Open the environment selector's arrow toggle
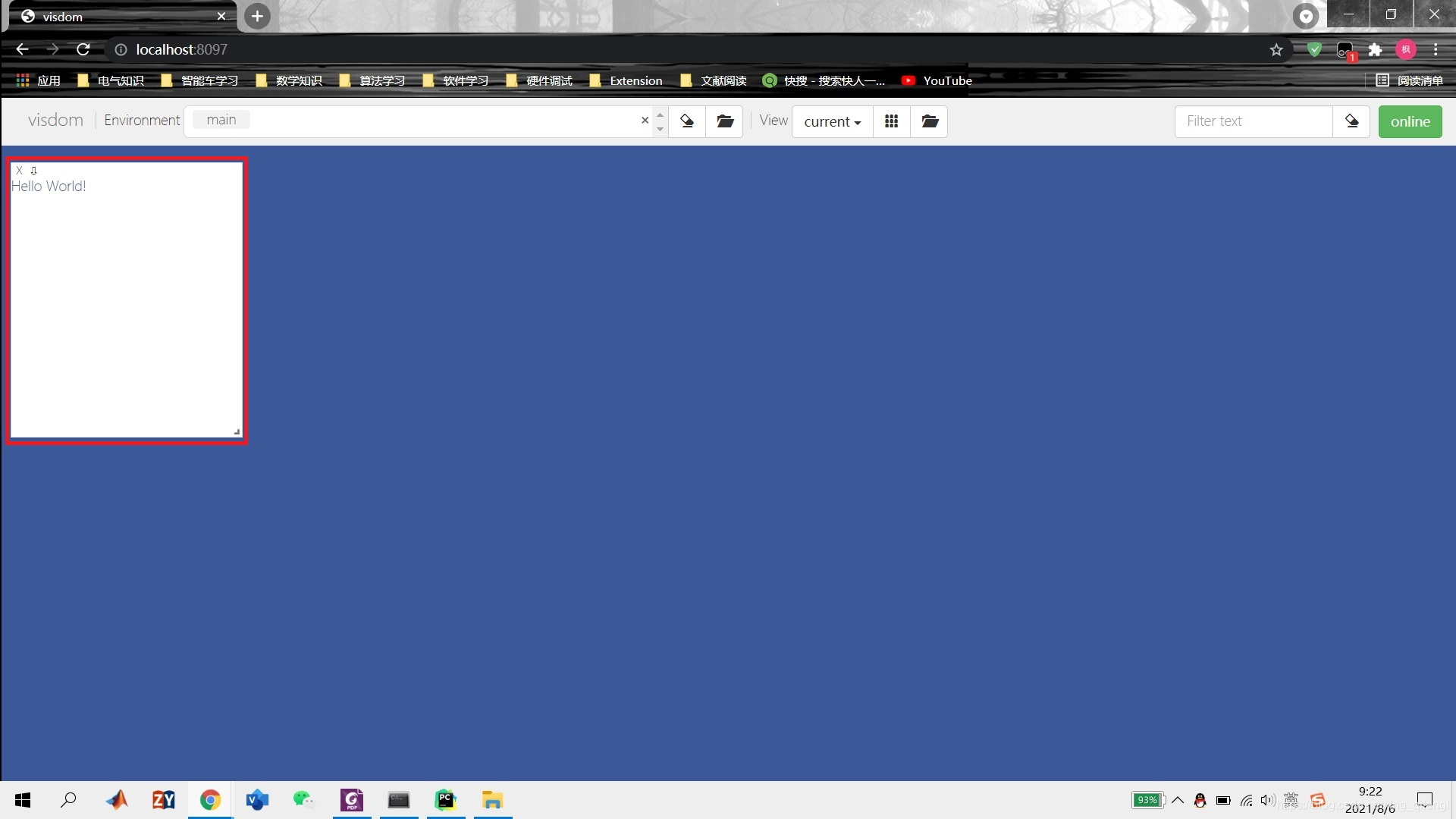 (660, 121)
